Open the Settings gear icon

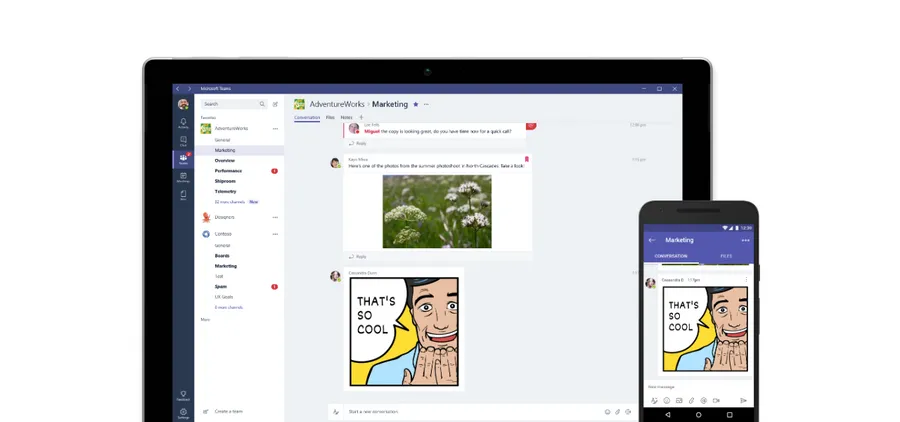(183, 413)
